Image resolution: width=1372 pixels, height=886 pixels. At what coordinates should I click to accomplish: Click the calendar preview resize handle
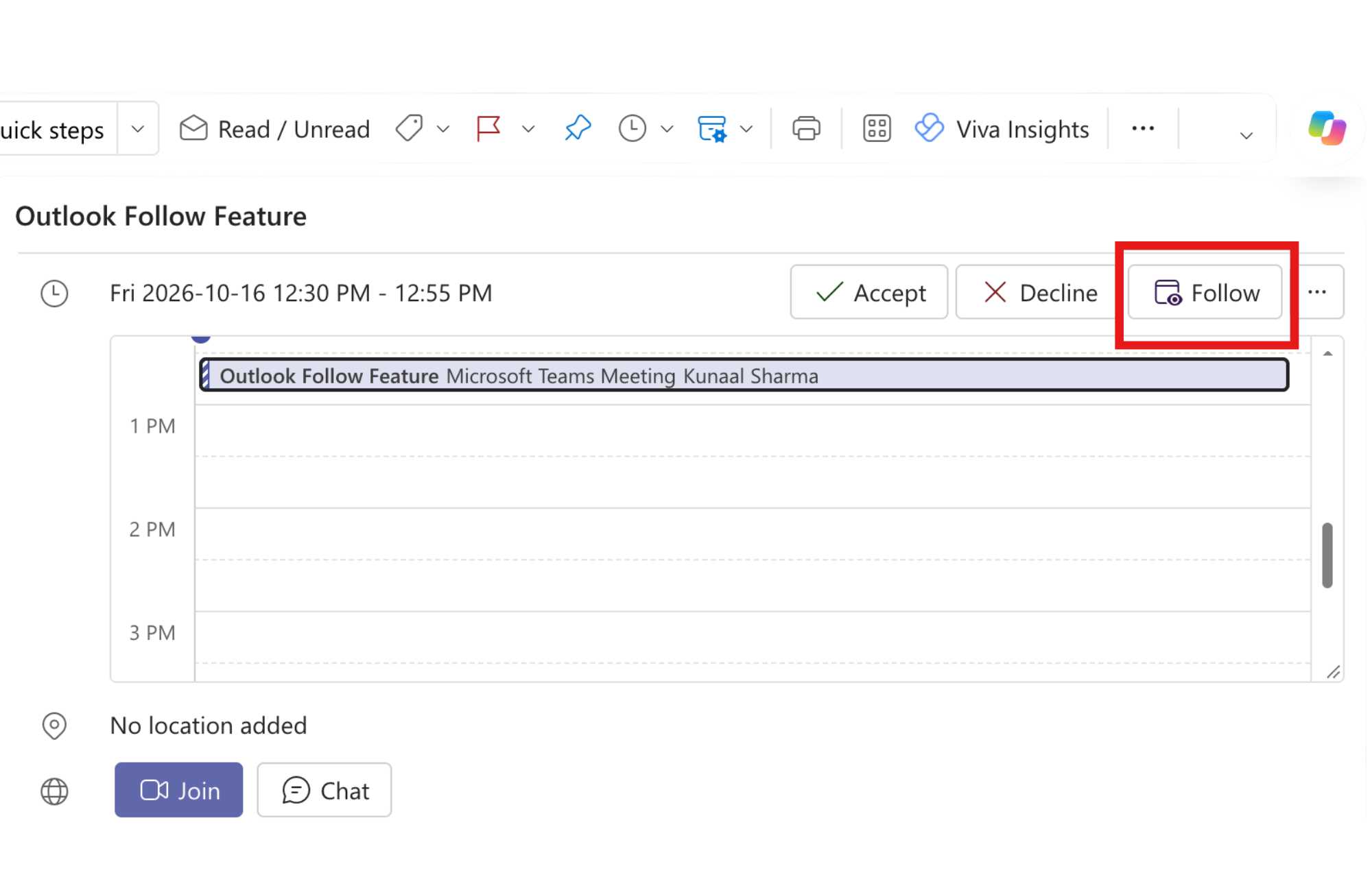point(1334,672)
